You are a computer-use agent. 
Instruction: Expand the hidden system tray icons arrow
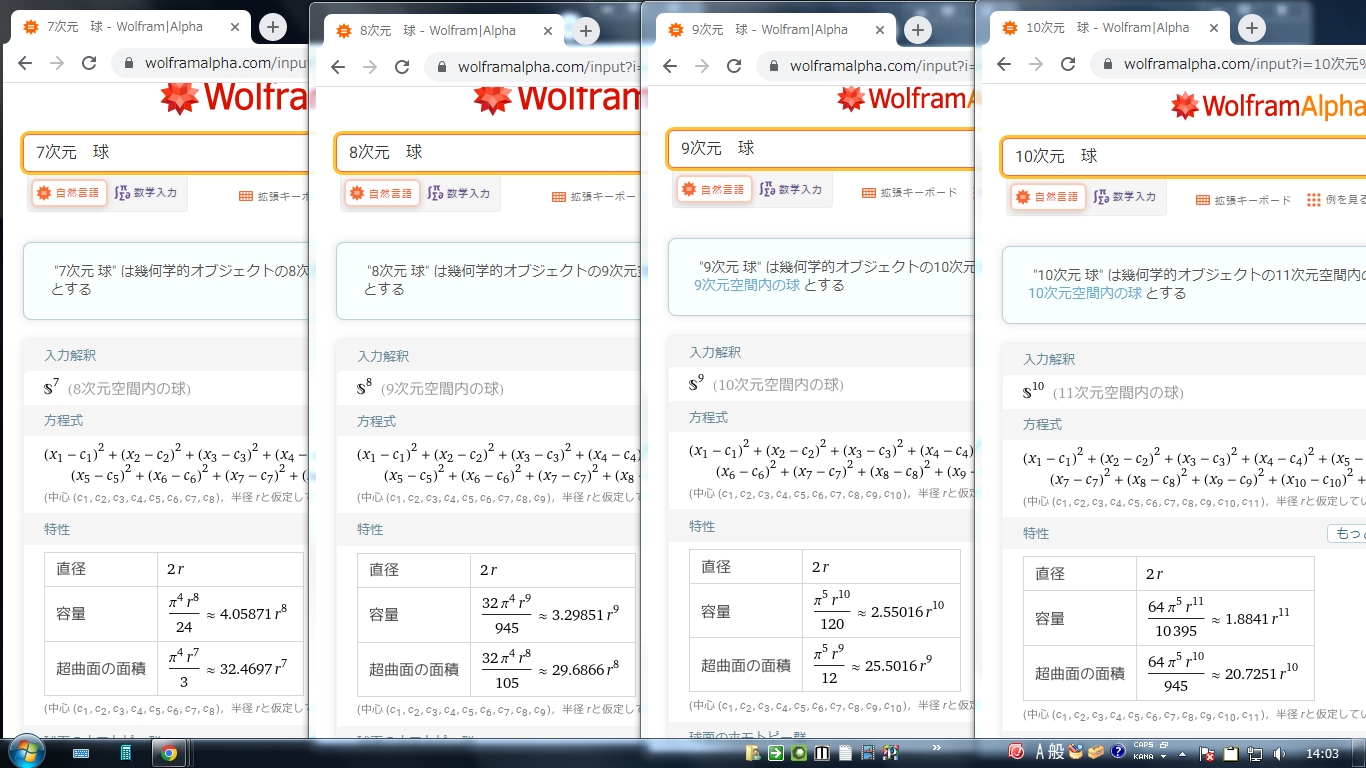tap(1182, 753)
